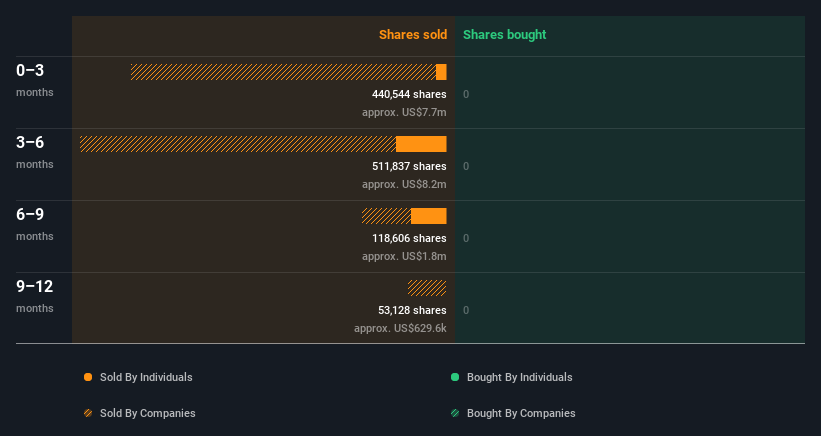Click the 3–6 months hatched companies bar

(238, 144)
